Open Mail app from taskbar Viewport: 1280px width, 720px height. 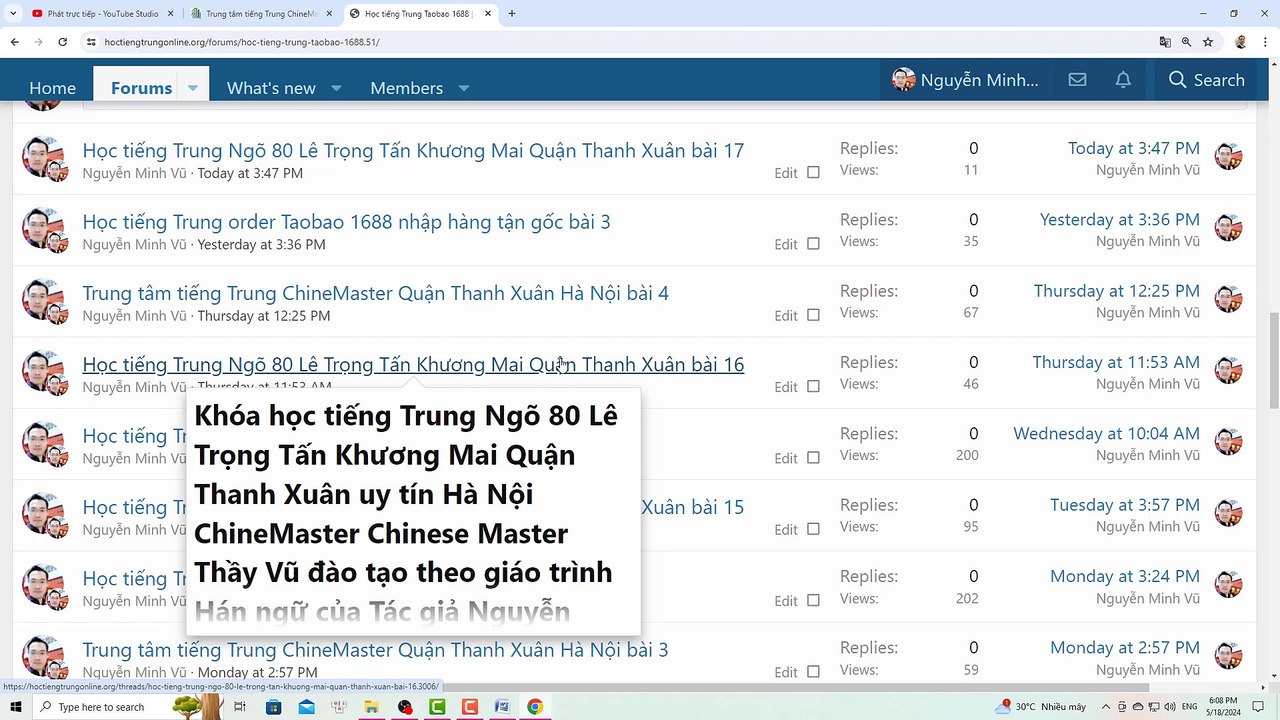pos(306,707)
